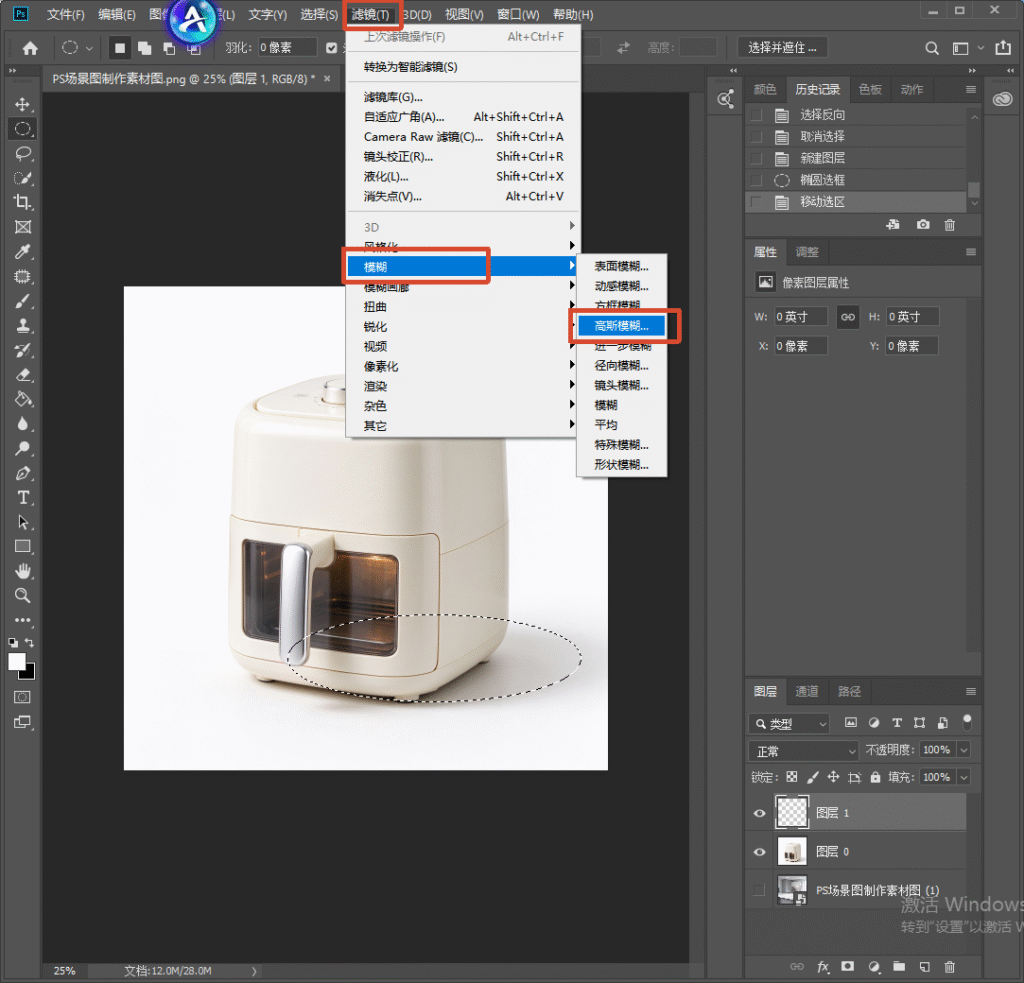Select the Move tool
The image size is (1024, 983).
pyautogui.click(x=23, y=105)
